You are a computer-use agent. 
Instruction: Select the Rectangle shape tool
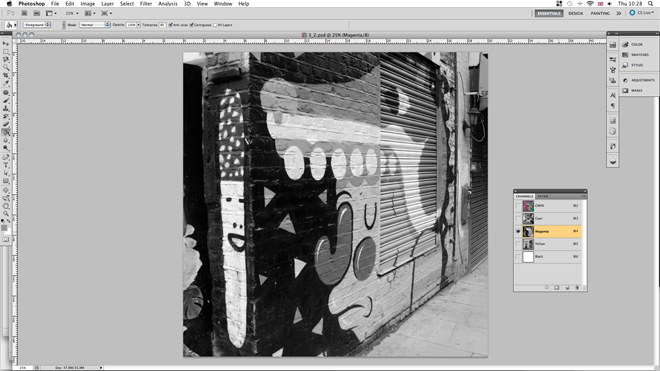coord(5,181)
